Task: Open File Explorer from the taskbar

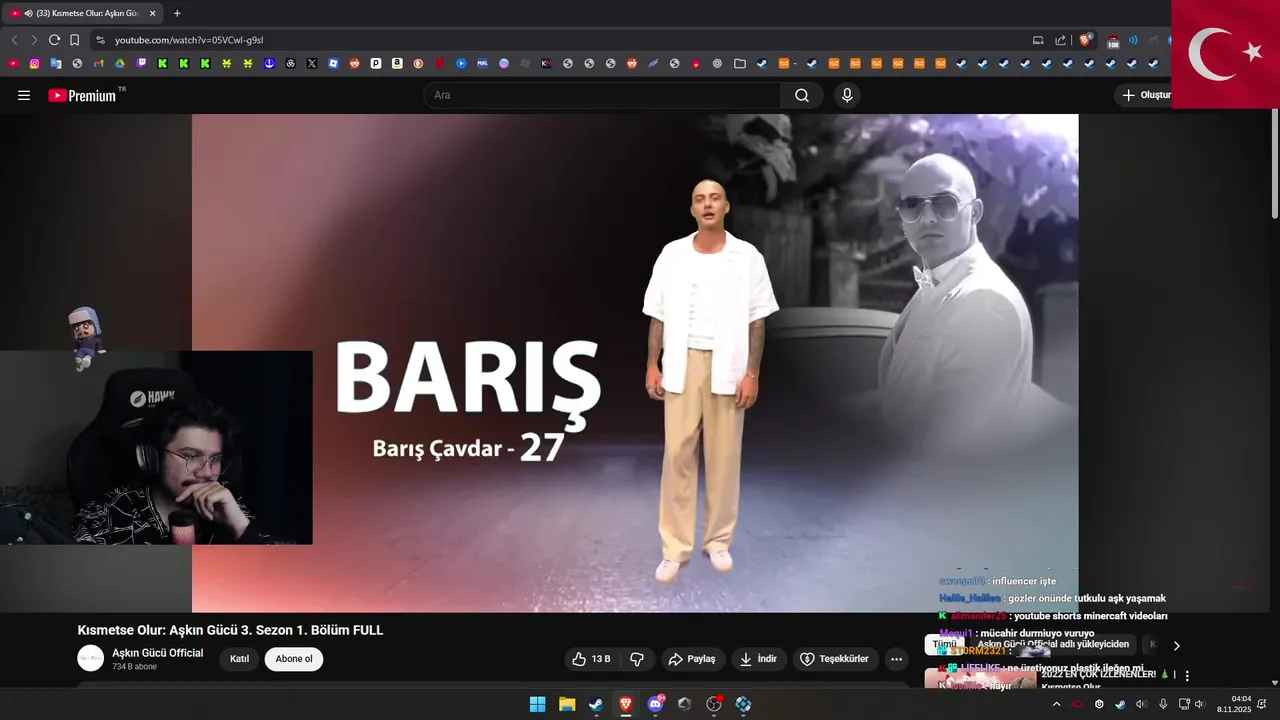Action: coord(567,704)
